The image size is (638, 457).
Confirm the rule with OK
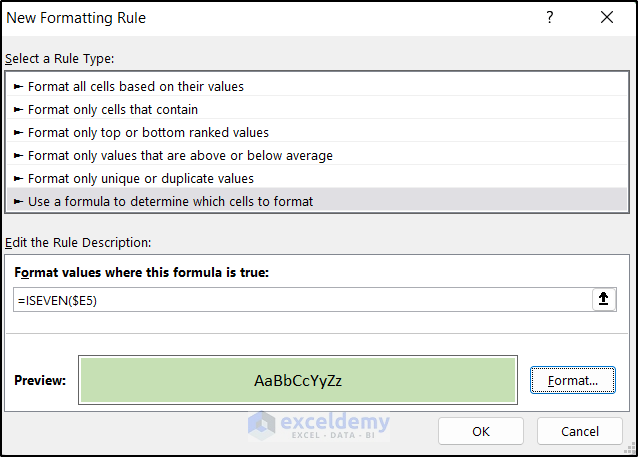point(480,431)
